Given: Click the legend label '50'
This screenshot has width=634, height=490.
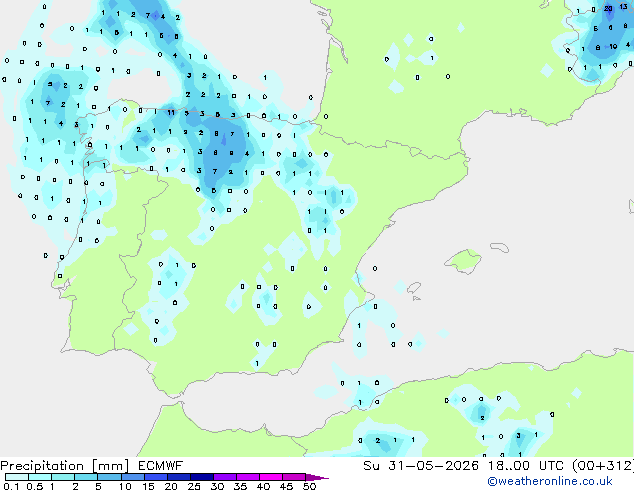Looking at the screenshot, I should (x=309, y=486).
